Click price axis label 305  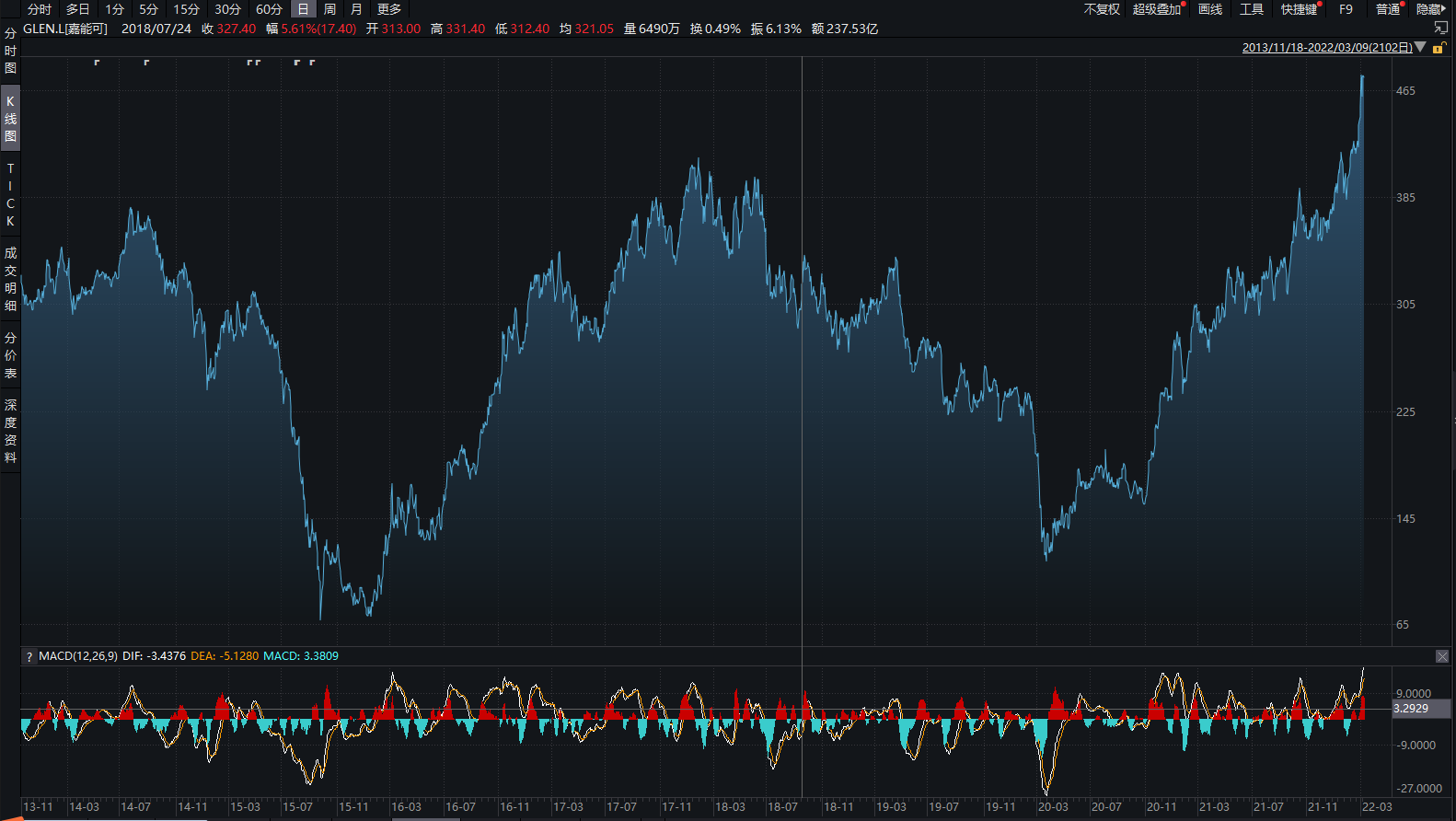1405,305
